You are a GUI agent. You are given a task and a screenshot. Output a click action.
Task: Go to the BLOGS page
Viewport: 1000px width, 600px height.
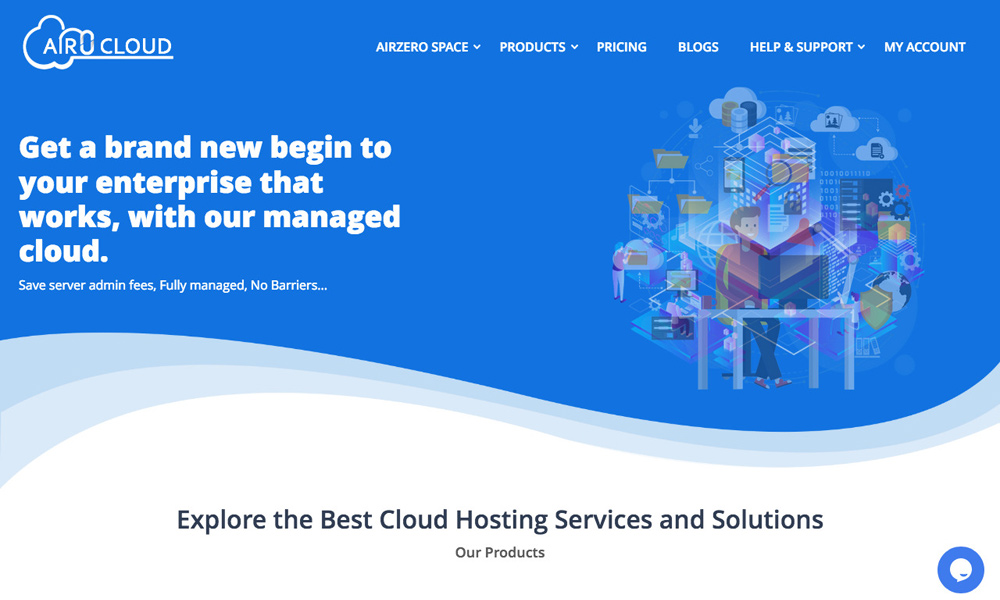click(698, 47)
